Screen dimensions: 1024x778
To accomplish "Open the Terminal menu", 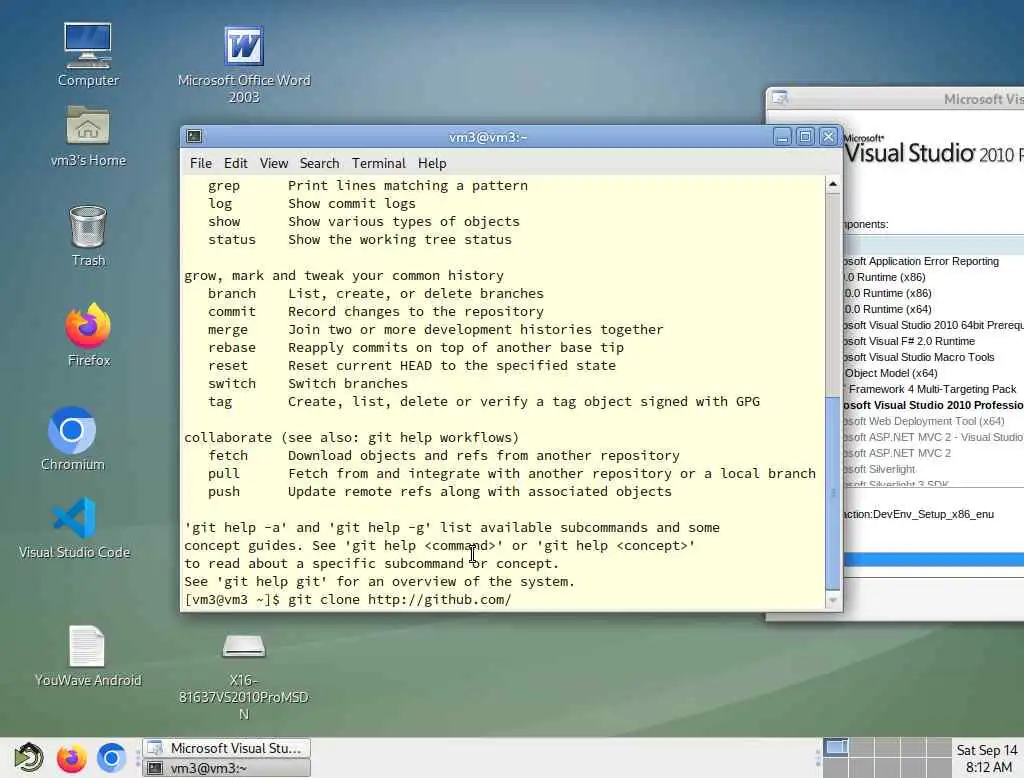I will [379, 163].
